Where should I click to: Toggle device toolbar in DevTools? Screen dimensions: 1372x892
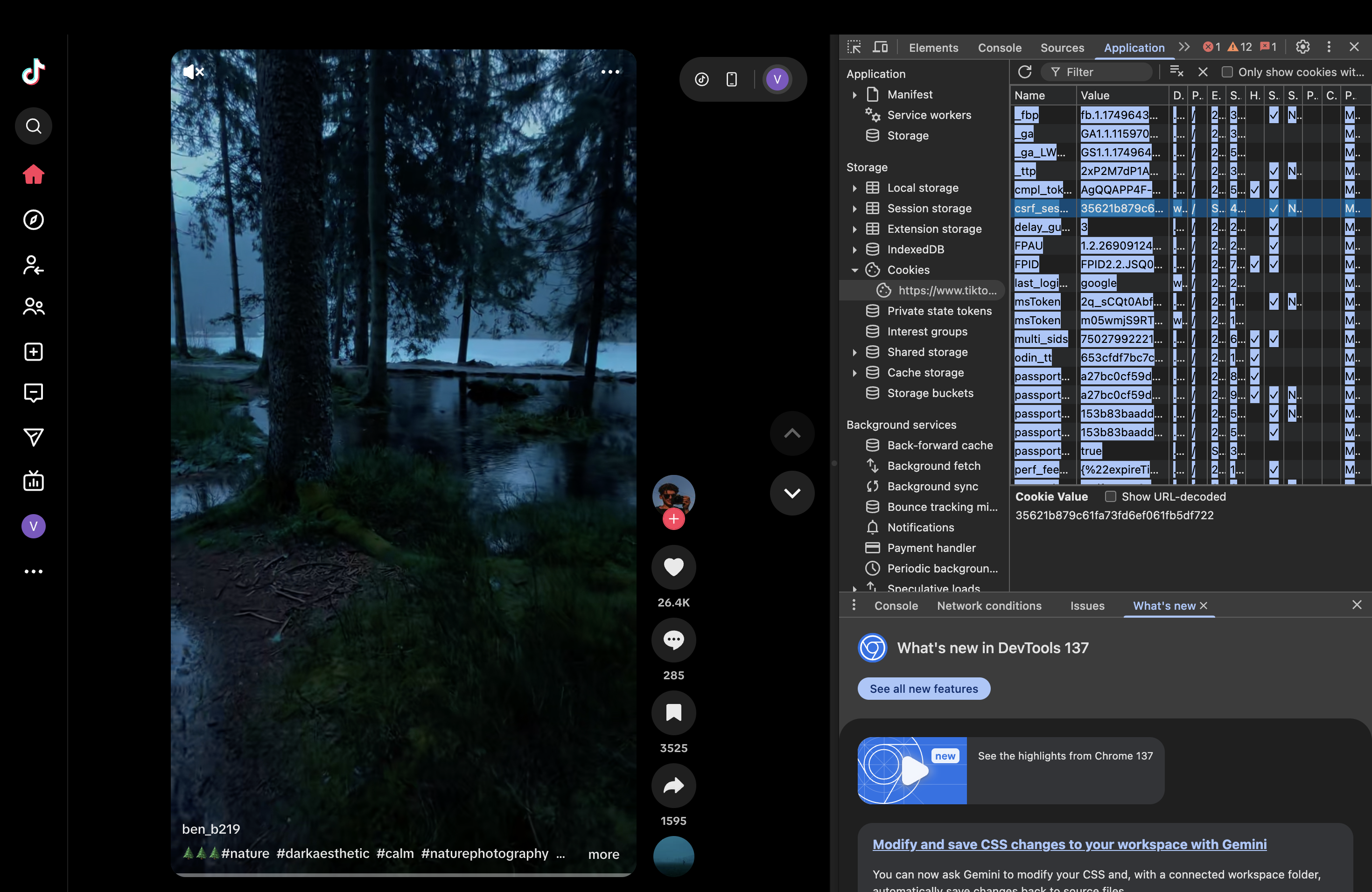880,47
